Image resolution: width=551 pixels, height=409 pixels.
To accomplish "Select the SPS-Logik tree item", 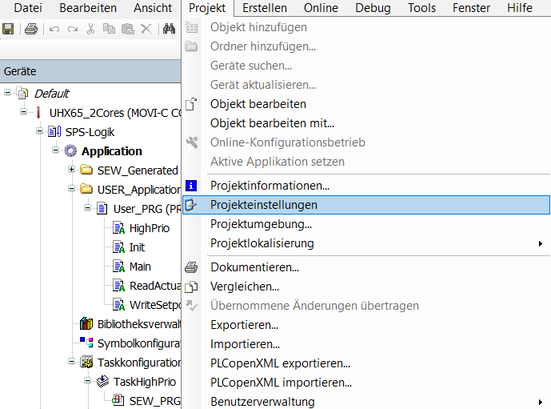I will point(90,132).
